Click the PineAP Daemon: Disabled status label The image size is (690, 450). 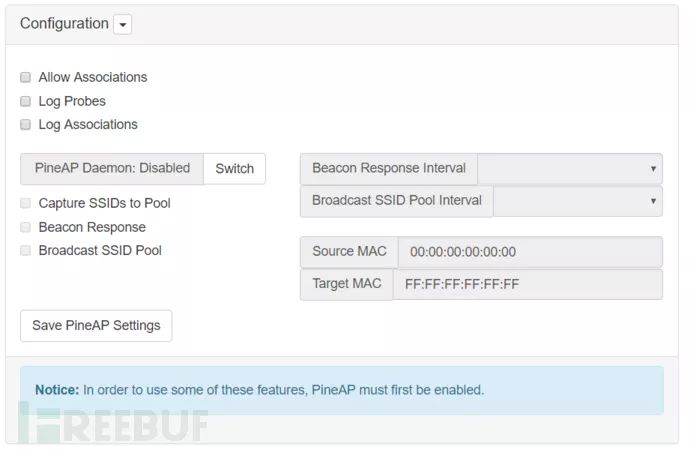pyautogui.click(x=111, y=169)
